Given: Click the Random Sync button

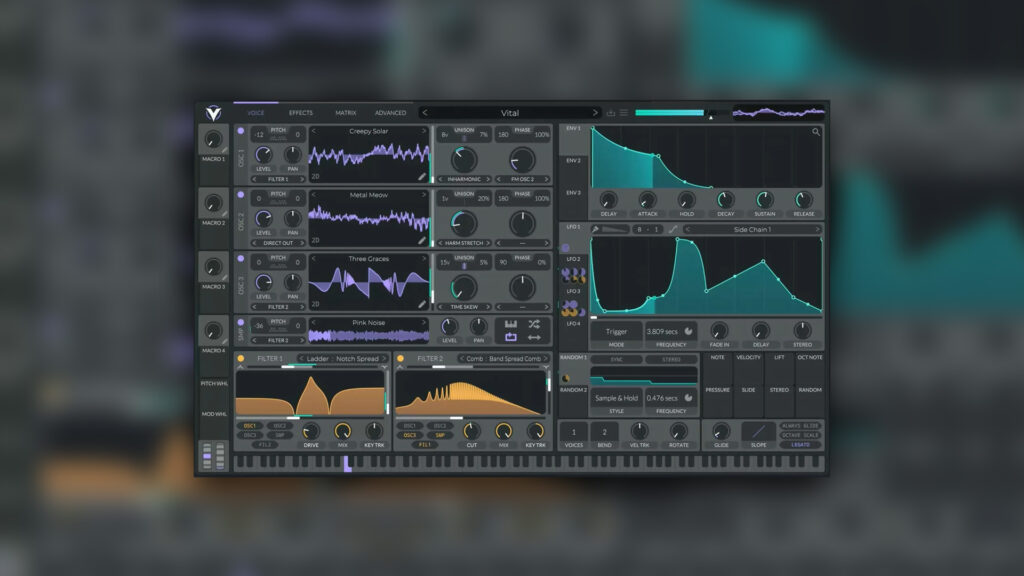Looking at the screenshot, I should pos(616,359).
